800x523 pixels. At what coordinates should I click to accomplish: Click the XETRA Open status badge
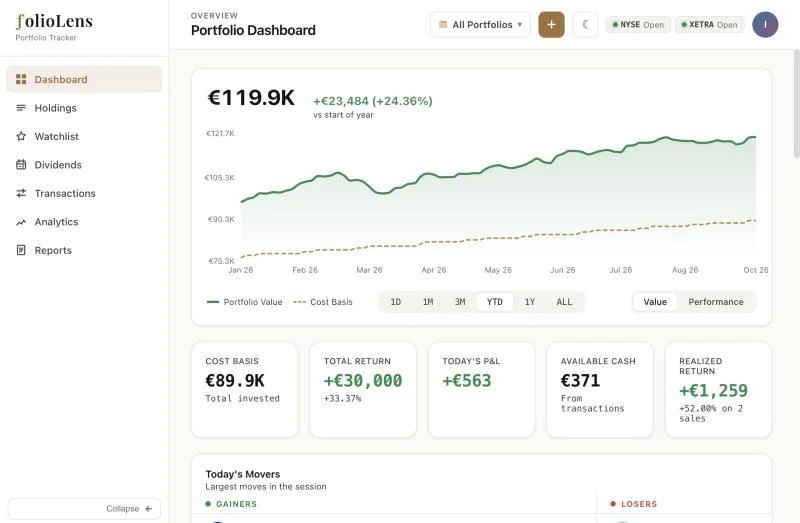coord(710,24)
